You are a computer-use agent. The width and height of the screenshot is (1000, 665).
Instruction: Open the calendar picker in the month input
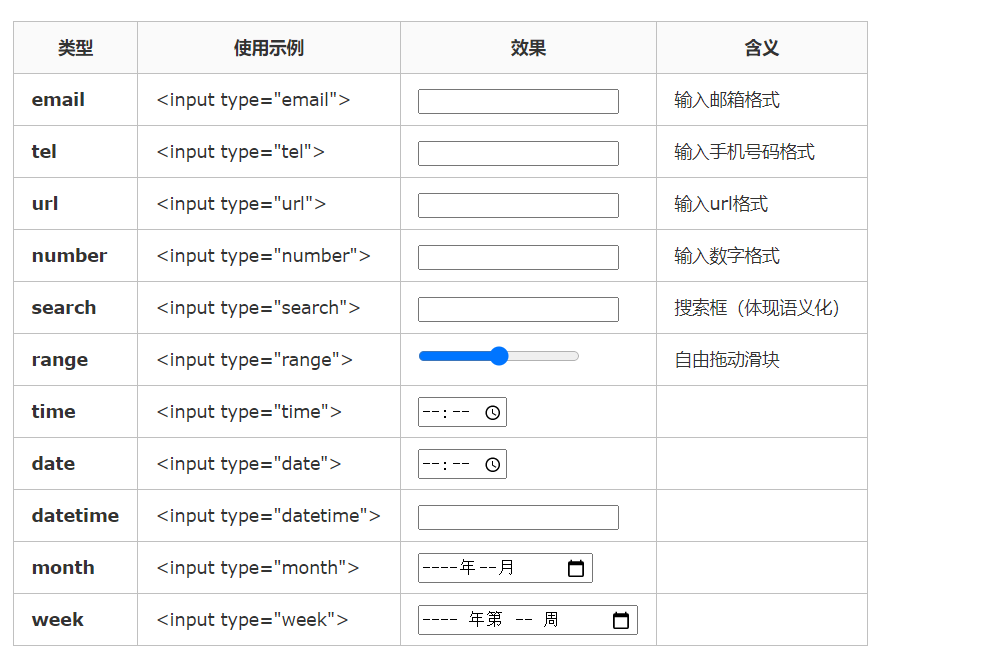pos(576,568)
